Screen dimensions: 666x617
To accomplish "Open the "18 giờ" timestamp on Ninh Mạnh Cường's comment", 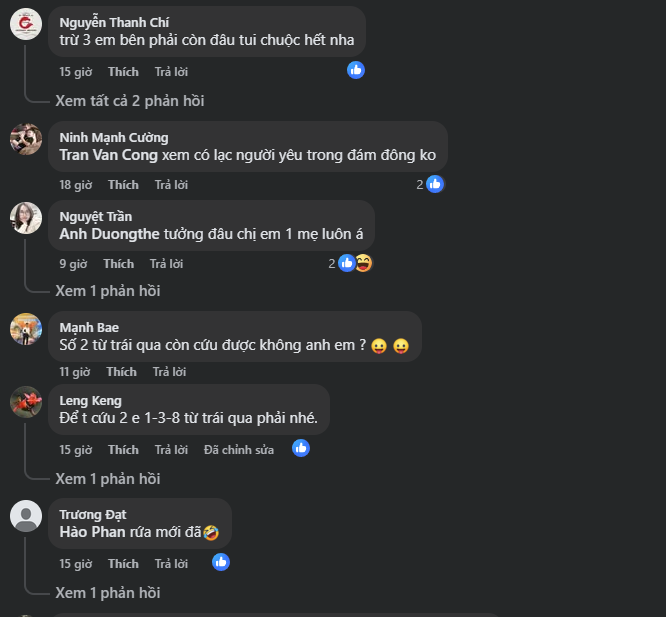I will pyautogui.click(x=75, y=185).
